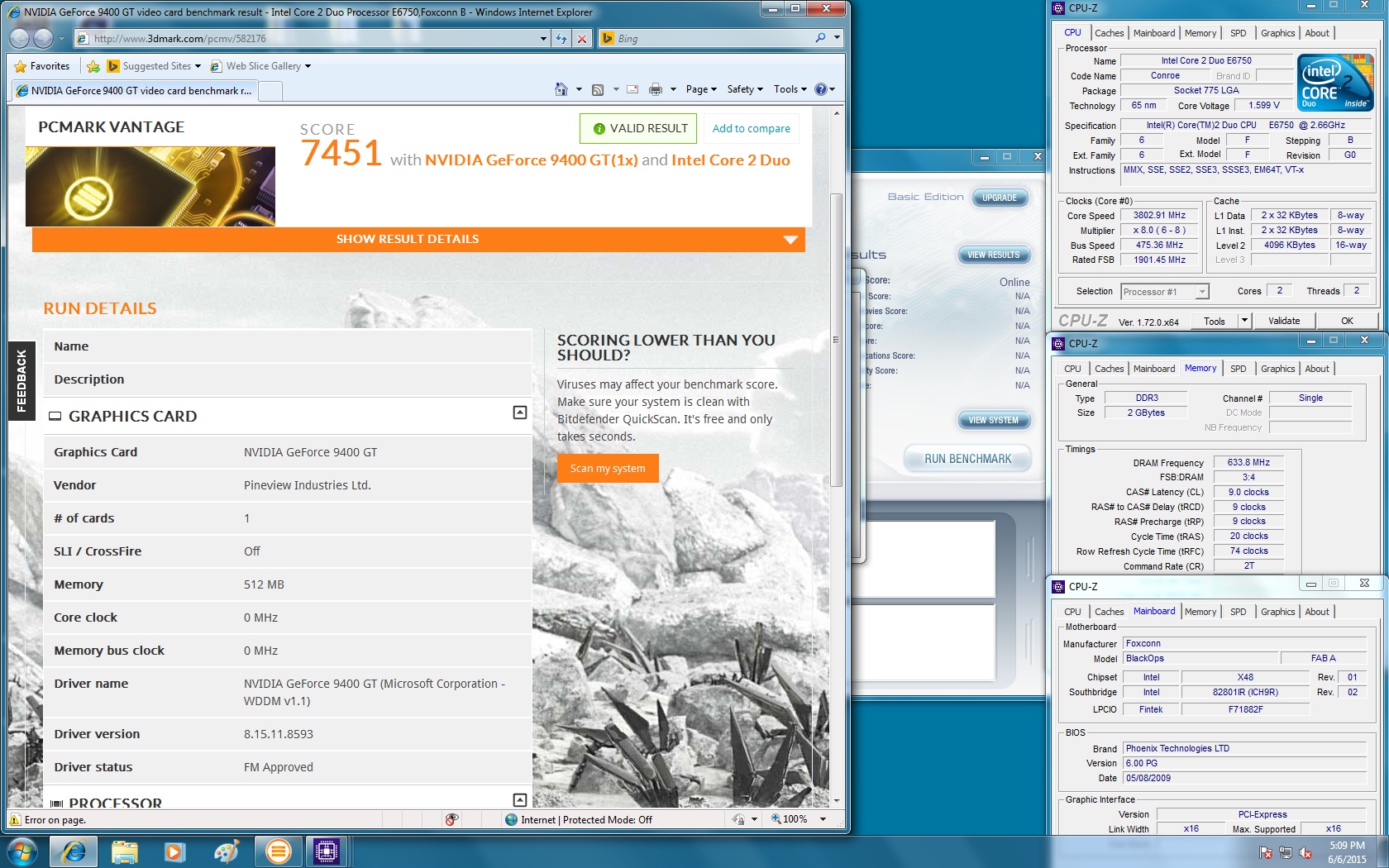Image resolution: width=1389 pixels, height=868 pixels.
Task: Collapse the PROCESSOR section
Action: [x=520, y=799]
